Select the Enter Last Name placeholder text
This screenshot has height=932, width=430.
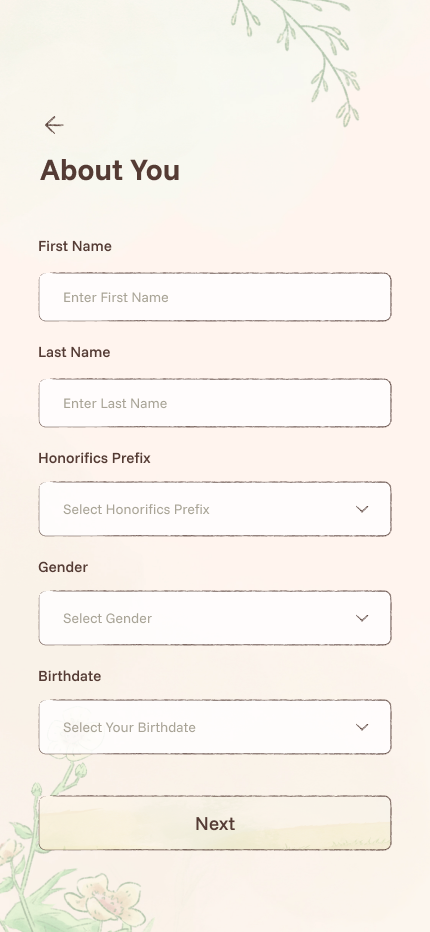tap(115, 403)
